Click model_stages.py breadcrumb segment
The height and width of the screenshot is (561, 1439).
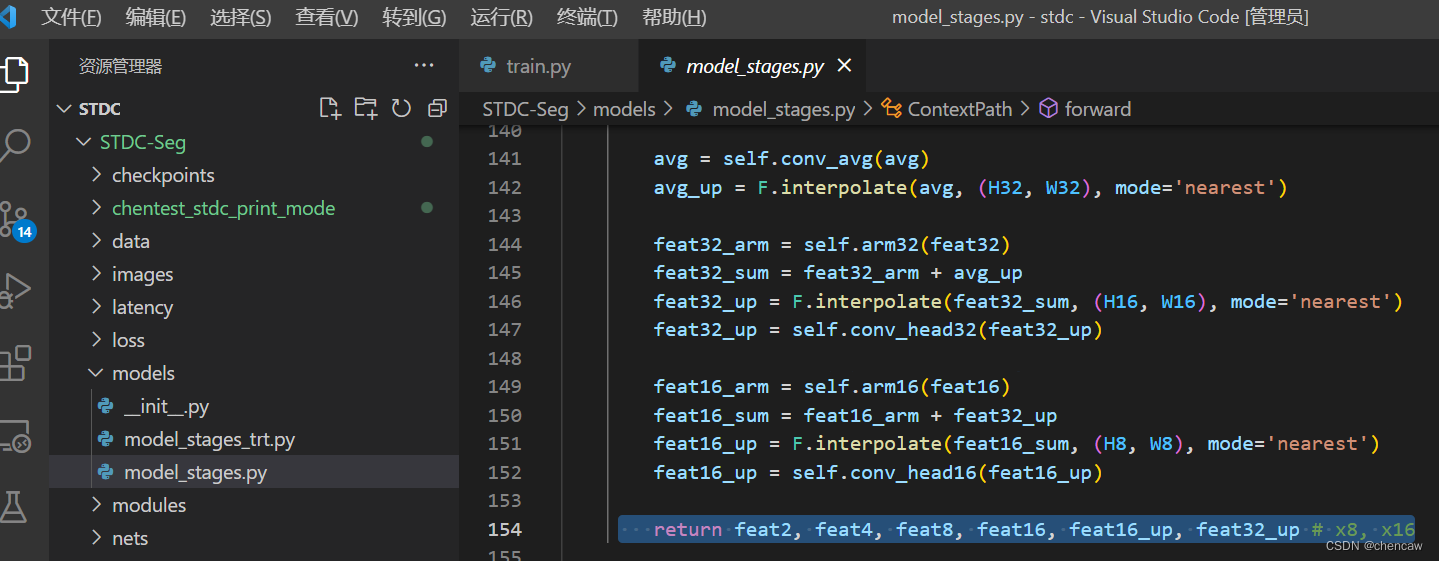784,109
